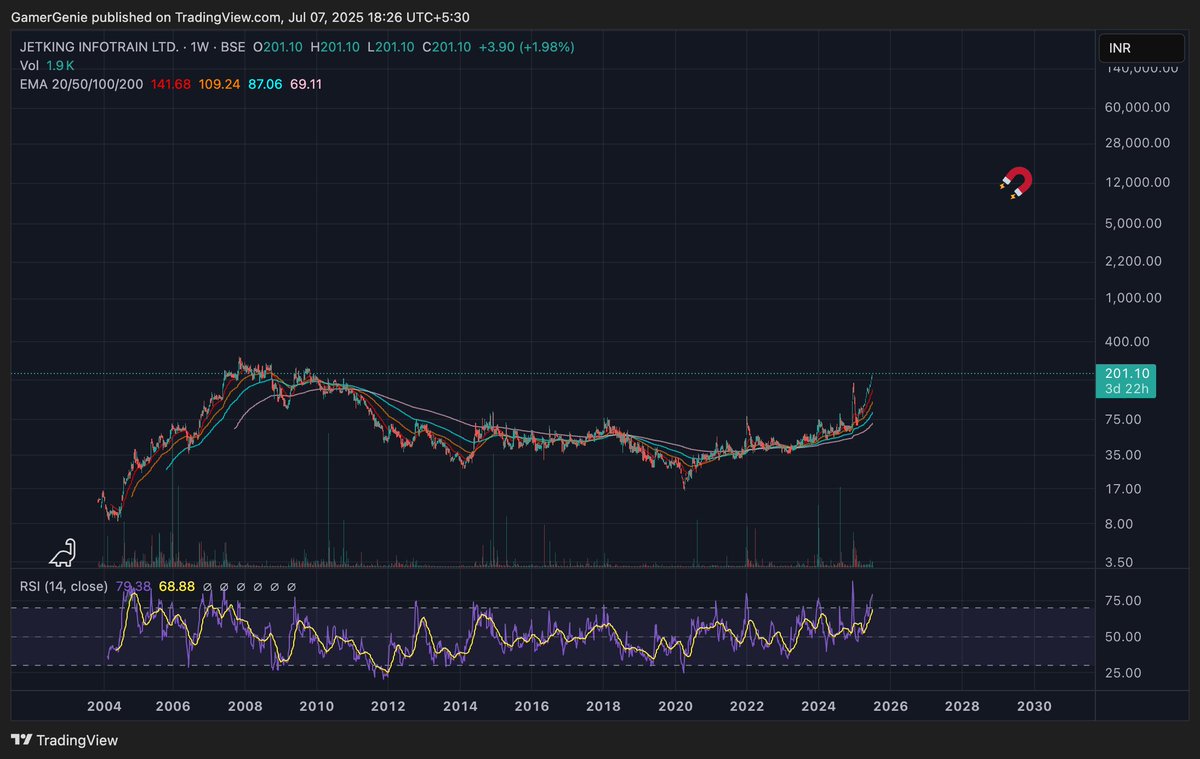Viewport: 1200px width, 759px height.
Task: Click the red EMA value 141.68
Action: coord(171,84)
